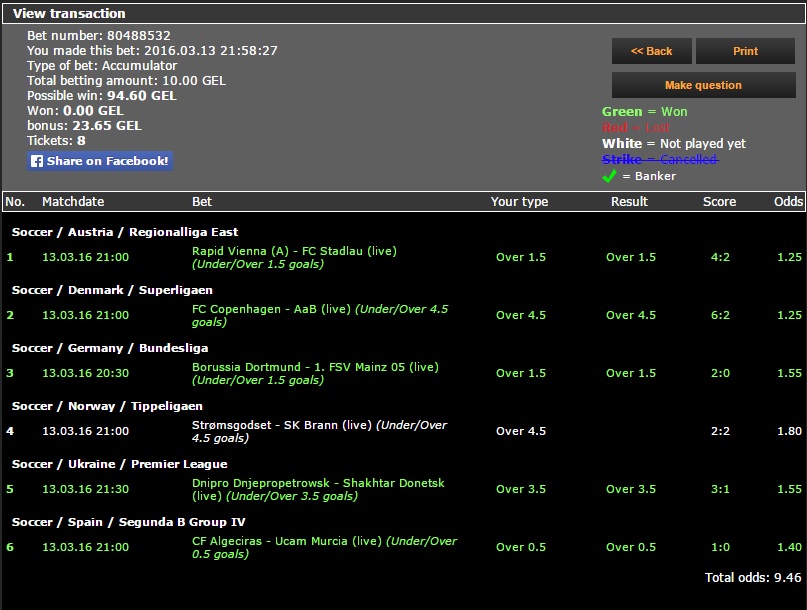The image size is (807, 610).
Task: Share bet on Facebook
Action: tap(100, 161)
